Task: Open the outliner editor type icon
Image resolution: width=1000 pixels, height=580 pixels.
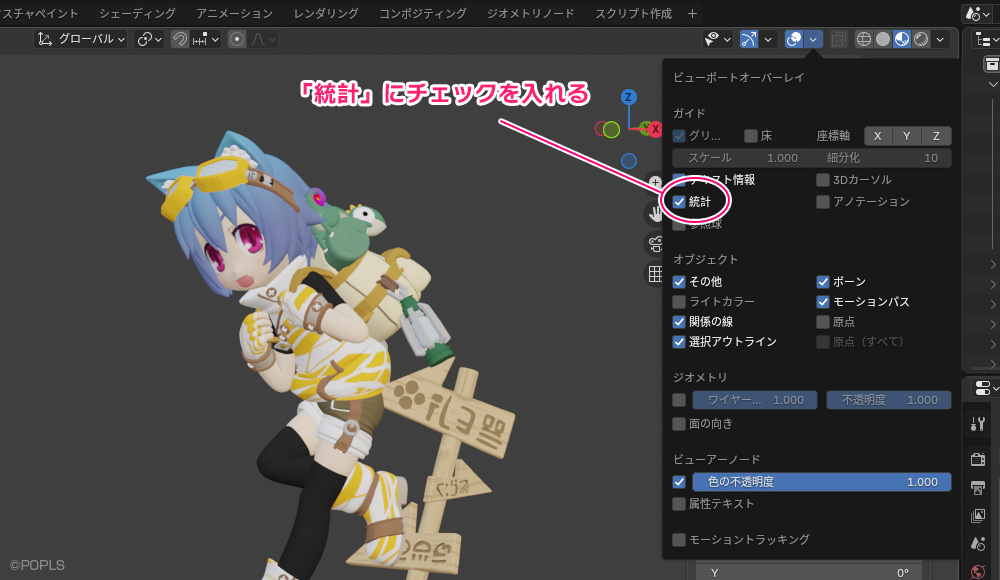Action: click(x=985, y=40)
